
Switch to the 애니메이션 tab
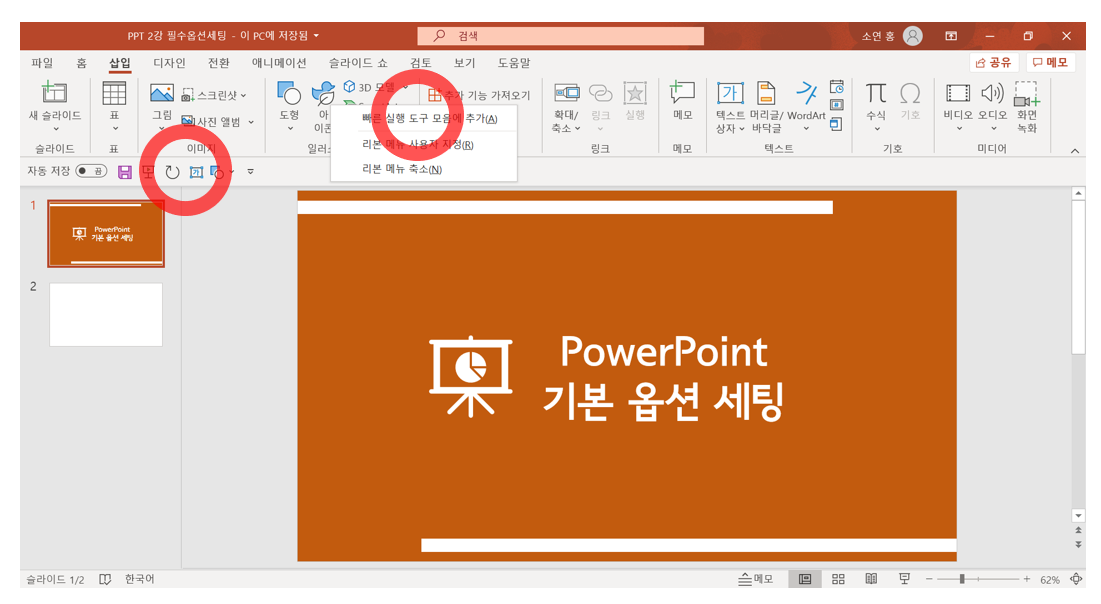(279, 63)
